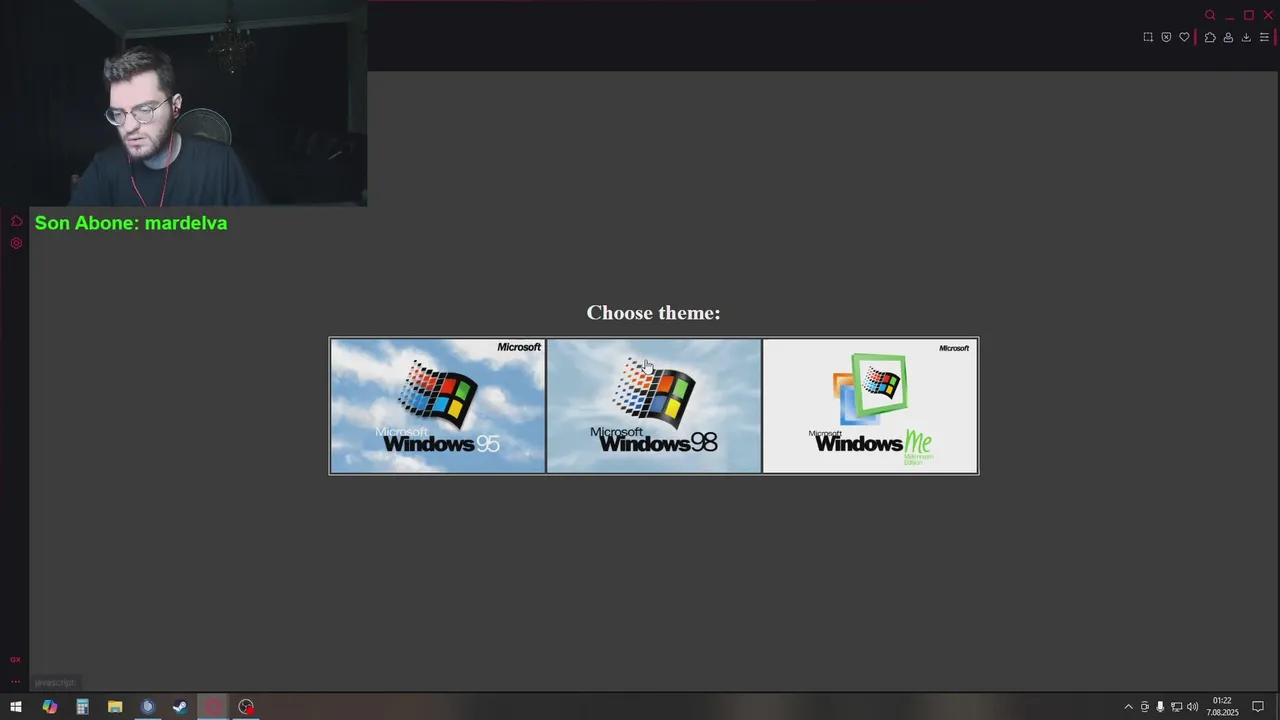Open the browser search magnifier icon
The width and height of the screenshot is (1280, 720).
pos(1210,15)
